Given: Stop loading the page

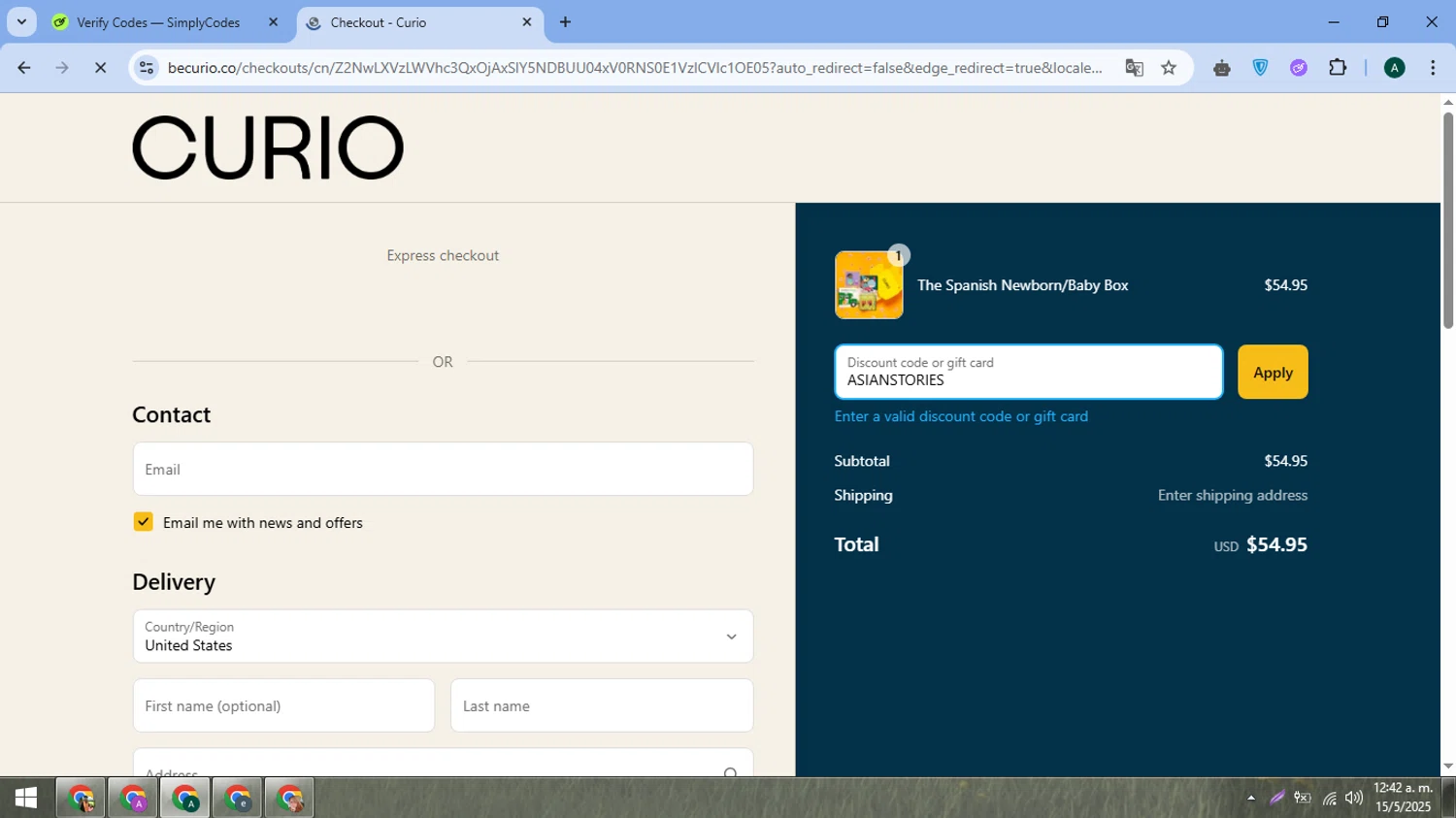Looking at the screenshot, I should [100, 68].
